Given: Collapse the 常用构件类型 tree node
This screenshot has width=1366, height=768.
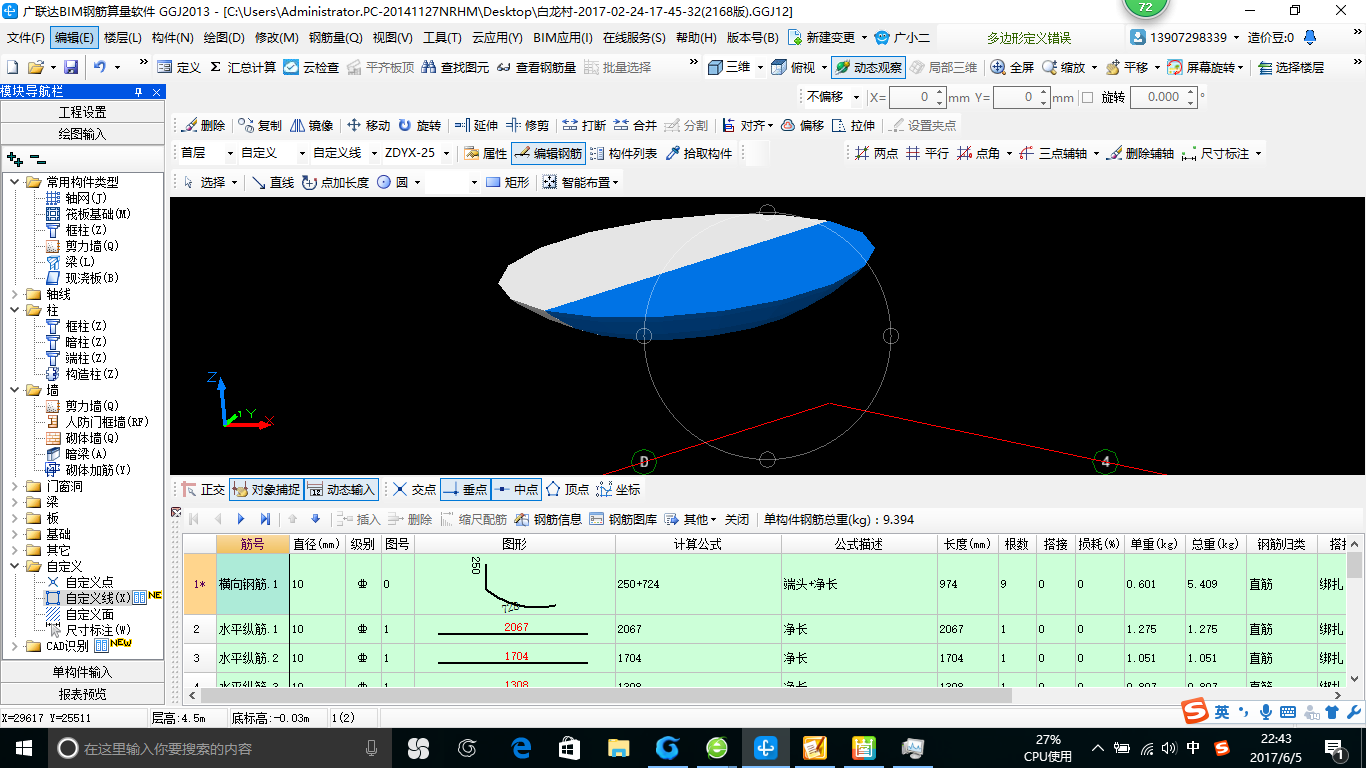Looking at the screenshot, I should [x=14, y=182].
